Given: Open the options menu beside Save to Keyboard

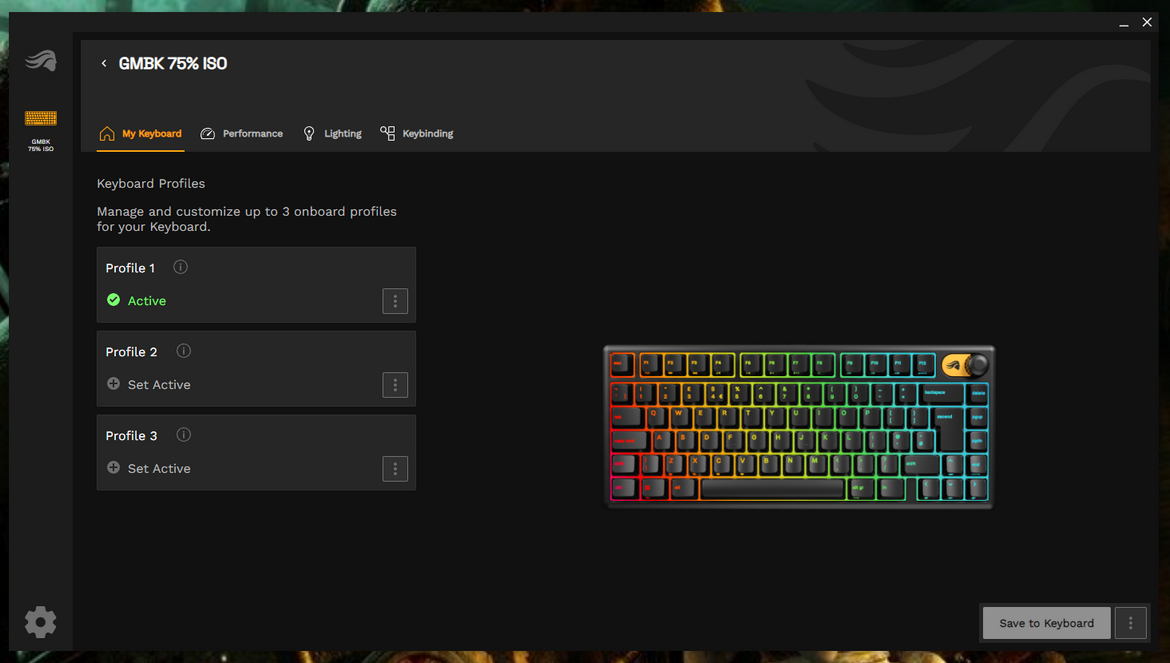Looking at the screenshot, I should (x=1130, y=623).
